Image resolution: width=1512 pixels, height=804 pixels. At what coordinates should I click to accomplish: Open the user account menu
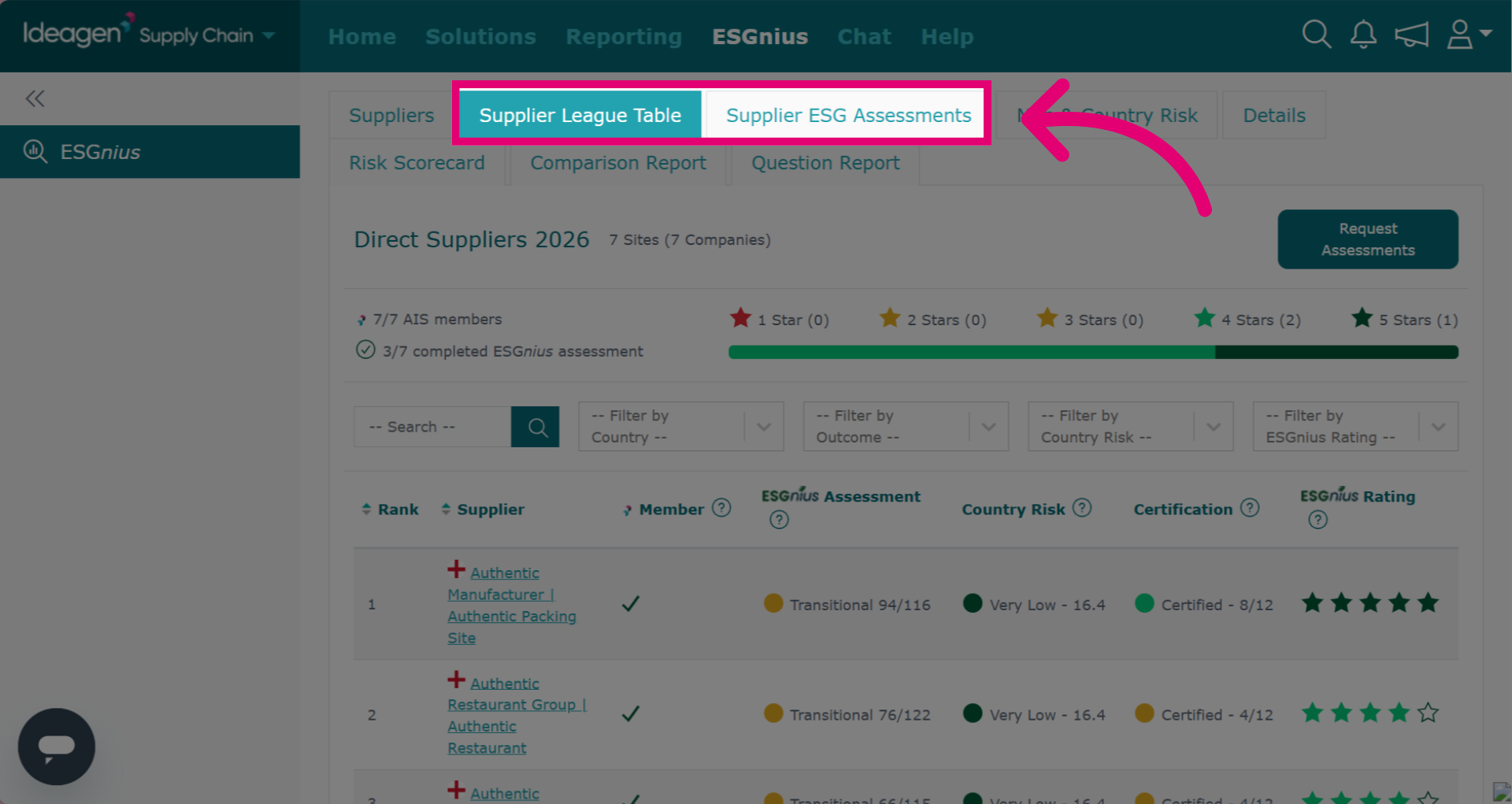coord(1469,35)
